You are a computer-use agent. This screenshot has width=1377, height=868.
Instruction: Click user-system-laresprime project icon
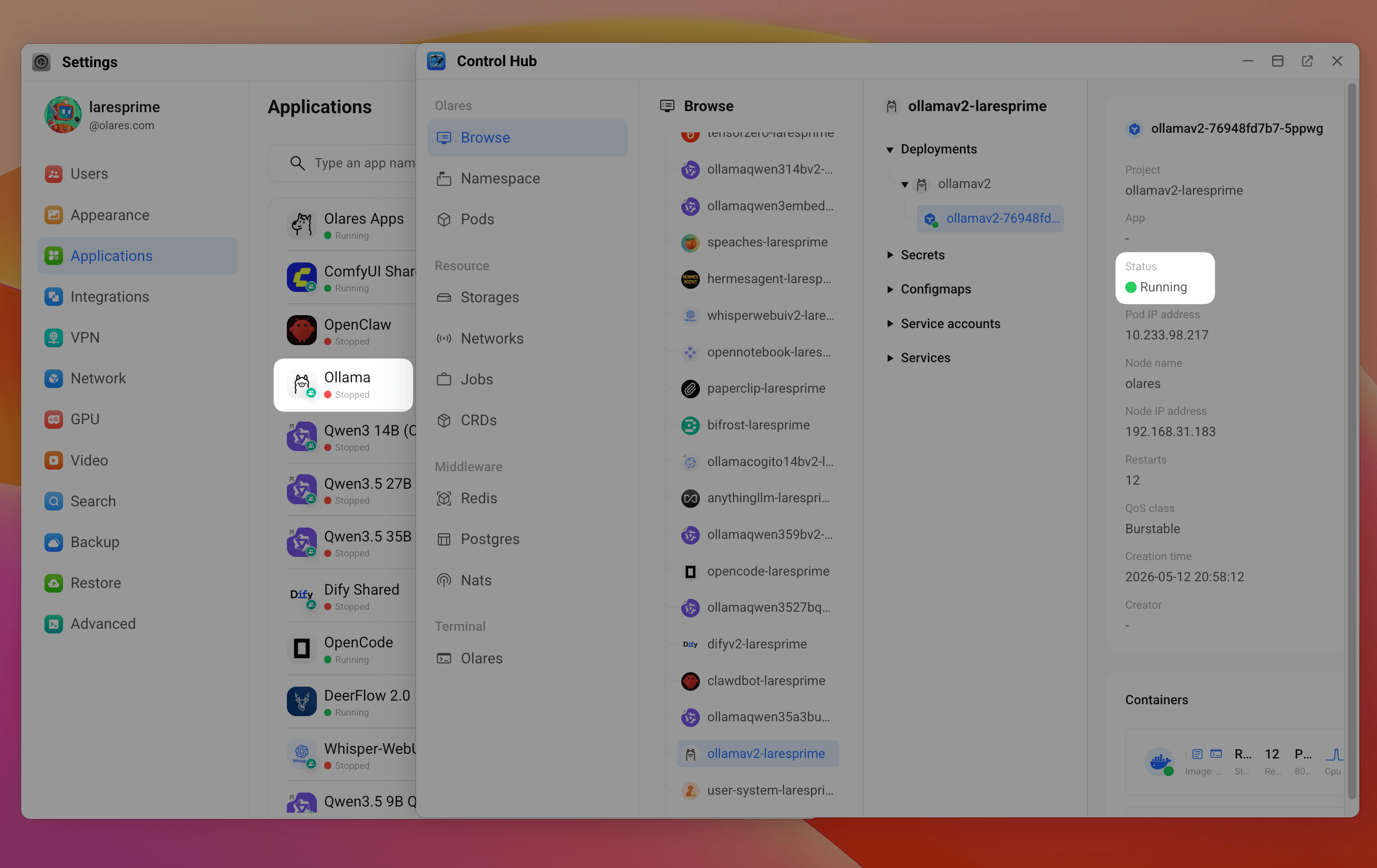[x=690, y=791]
